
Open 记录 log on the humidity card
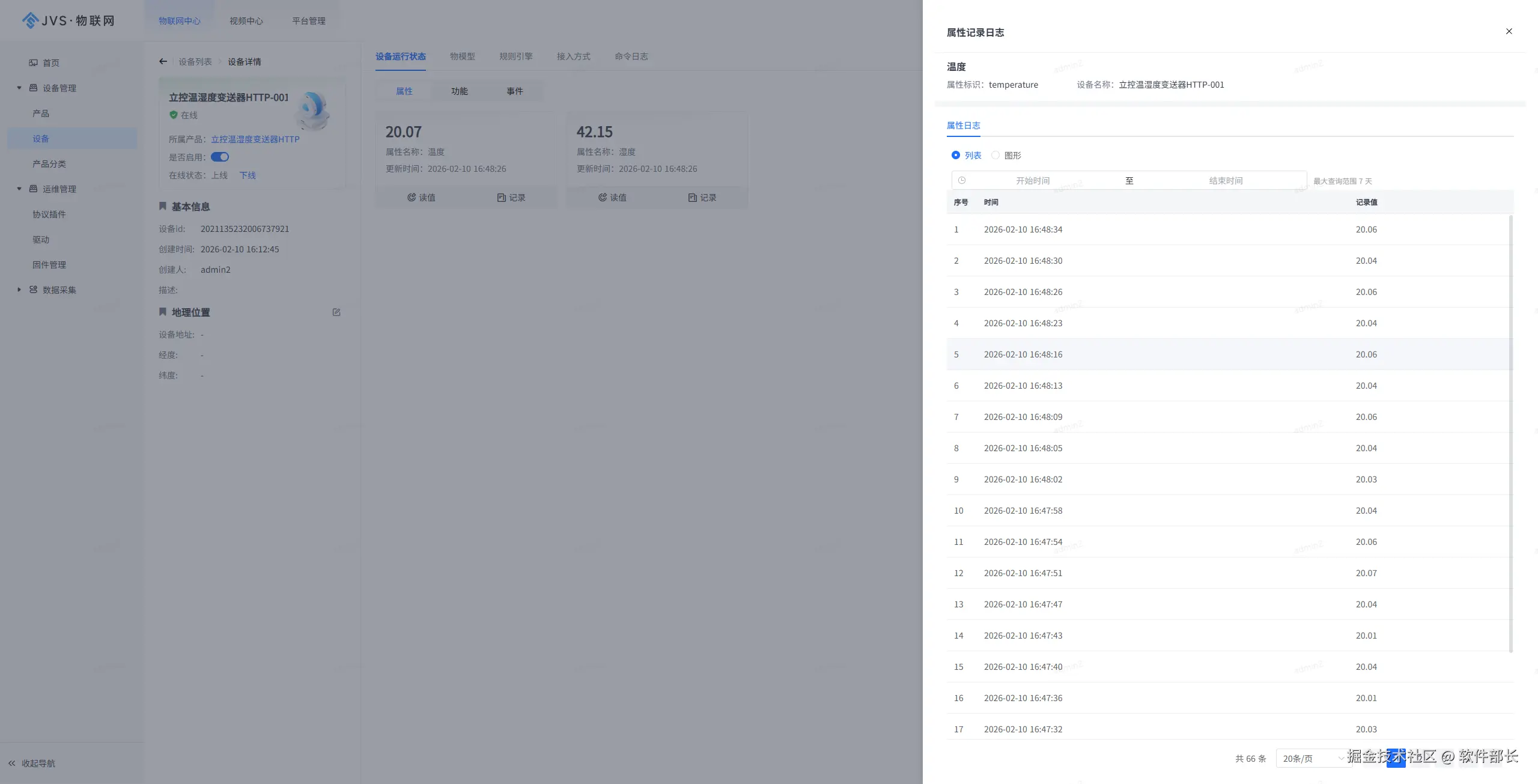click(702, 197)
